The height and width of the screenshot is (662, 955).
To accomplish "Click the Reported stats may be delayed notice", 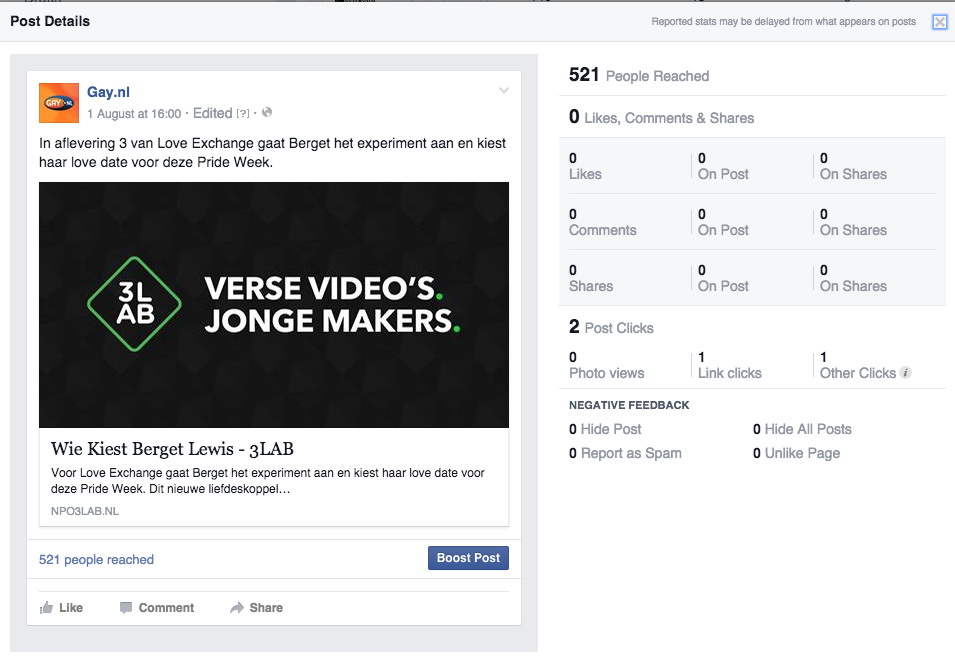I will coord(784,22).
